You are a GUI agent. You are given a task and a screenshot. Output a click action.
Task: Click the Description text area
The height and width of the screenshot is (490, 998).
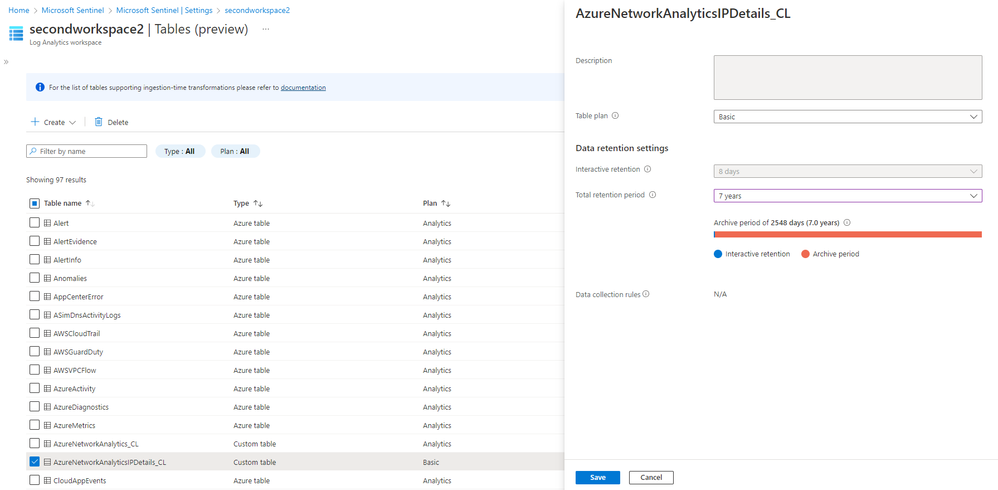[848, 77]
